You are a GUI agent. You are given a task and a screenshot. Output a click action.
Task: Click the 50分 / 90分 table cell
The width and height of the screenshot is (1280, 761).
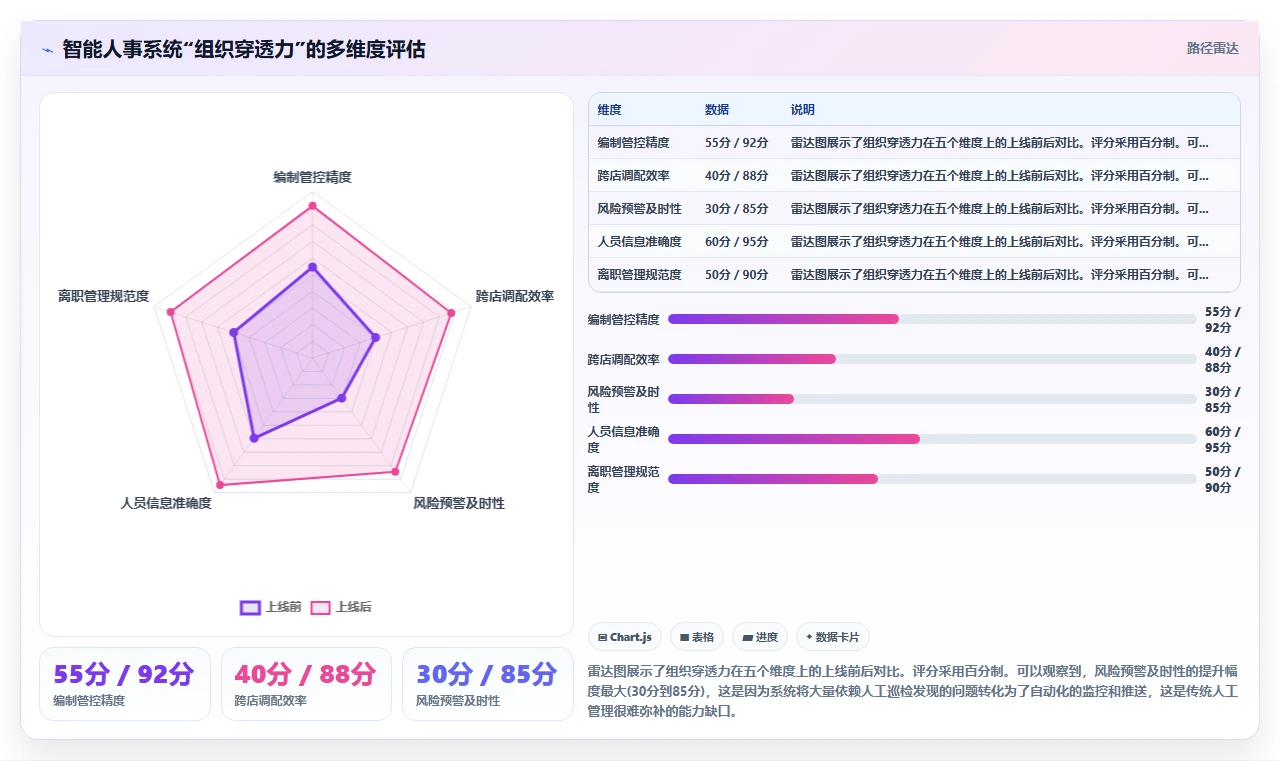tap(737, 275)
